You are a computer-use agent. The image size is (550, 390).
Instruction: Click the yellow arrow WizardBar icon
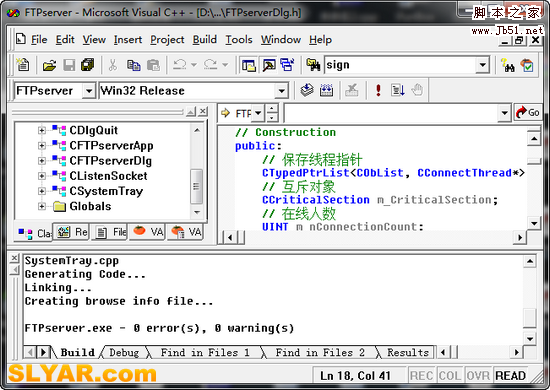pos(225,113)
